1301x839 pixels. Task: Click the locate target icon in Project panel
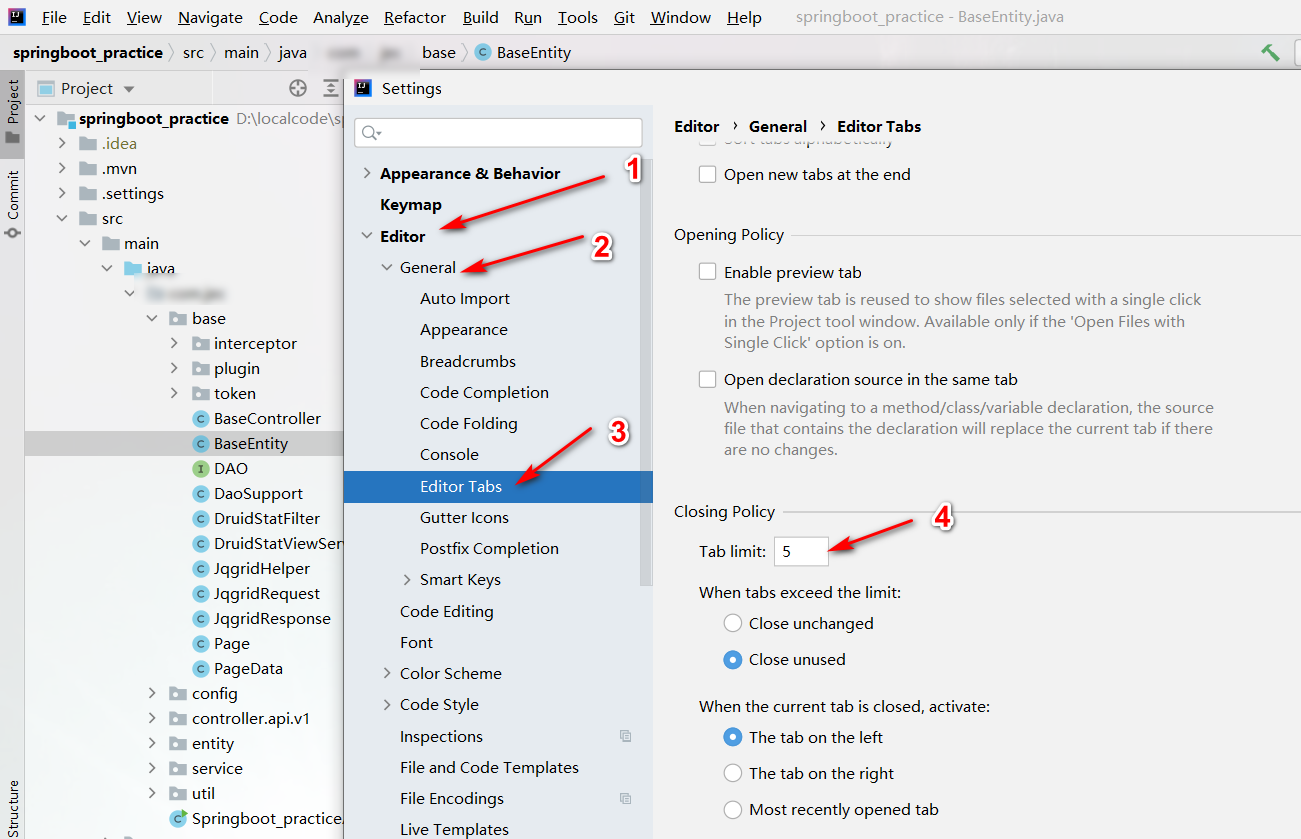pos(297,89)
